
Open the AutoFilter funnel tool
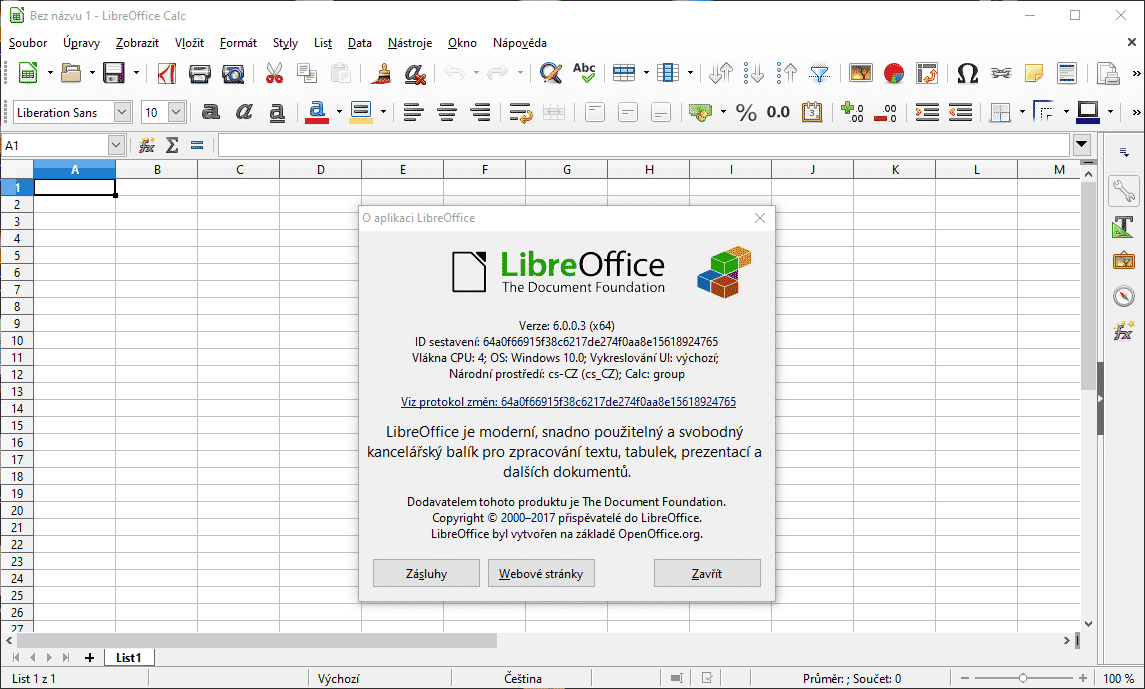[x=819, y=73]
